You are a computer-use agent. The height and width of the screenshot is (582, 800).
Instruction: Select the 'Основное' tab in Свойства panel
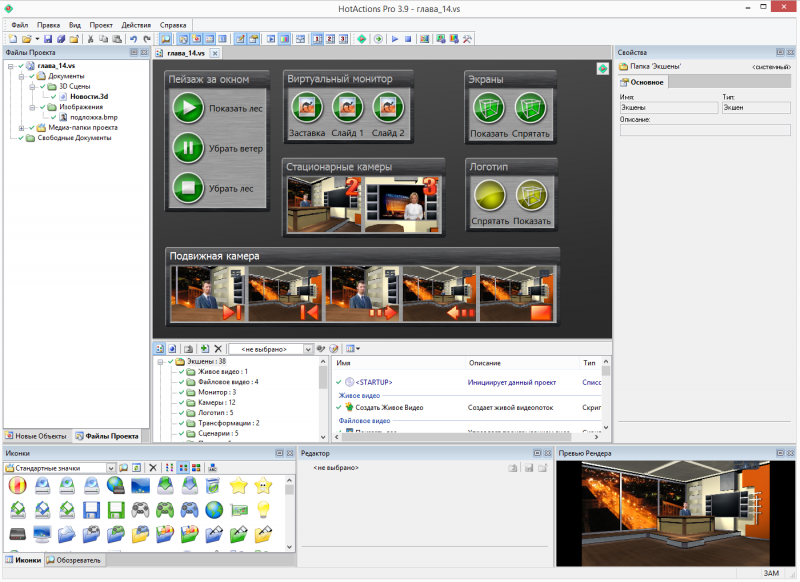(642, 82)
